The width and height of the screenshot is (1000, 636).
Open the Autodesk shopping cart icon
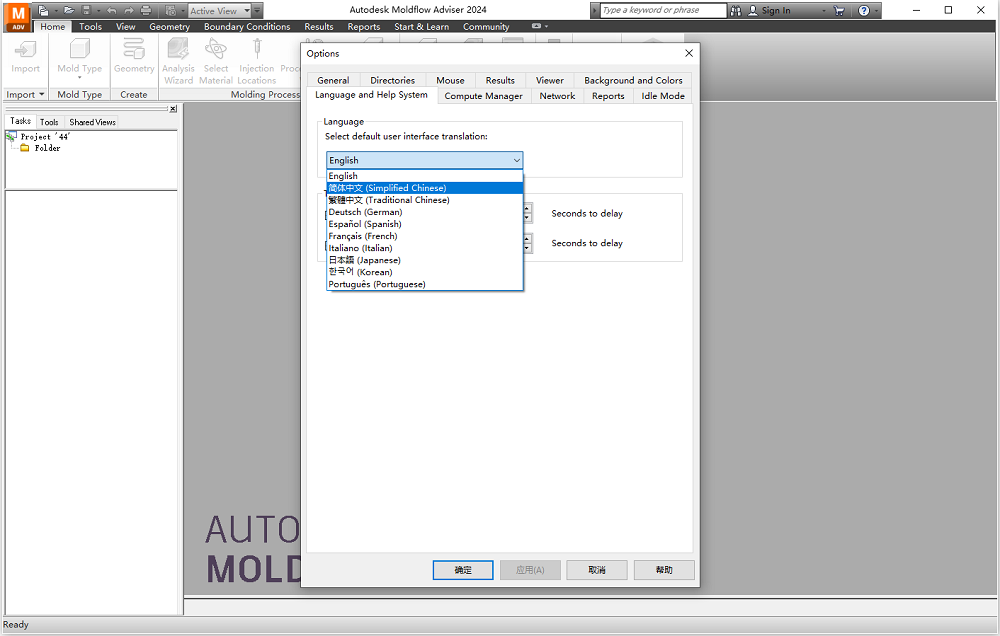tap(839, 10)
